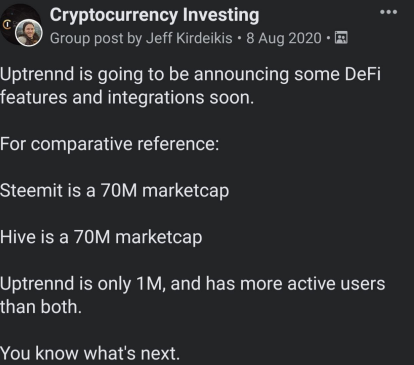Click the "Steemit is a 70M marketcap" line
This screenshot has width=414, height=365.
click(x=114, y=191)
